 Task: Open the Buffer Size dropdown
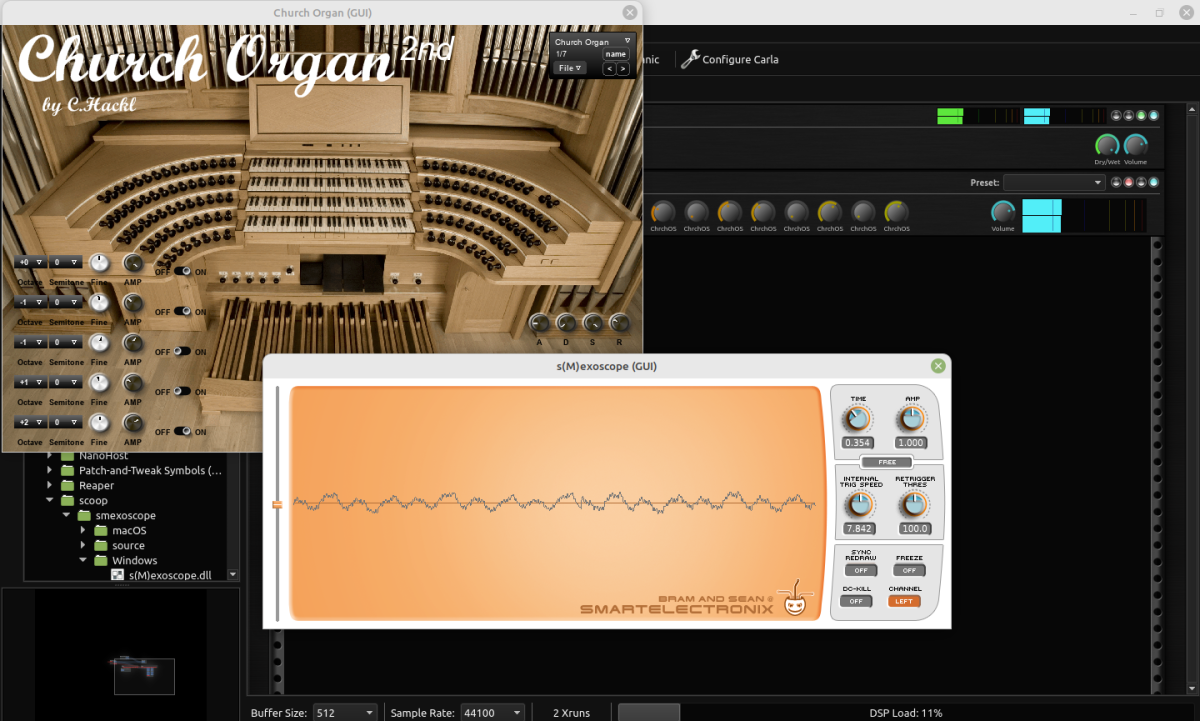[345, 713]
